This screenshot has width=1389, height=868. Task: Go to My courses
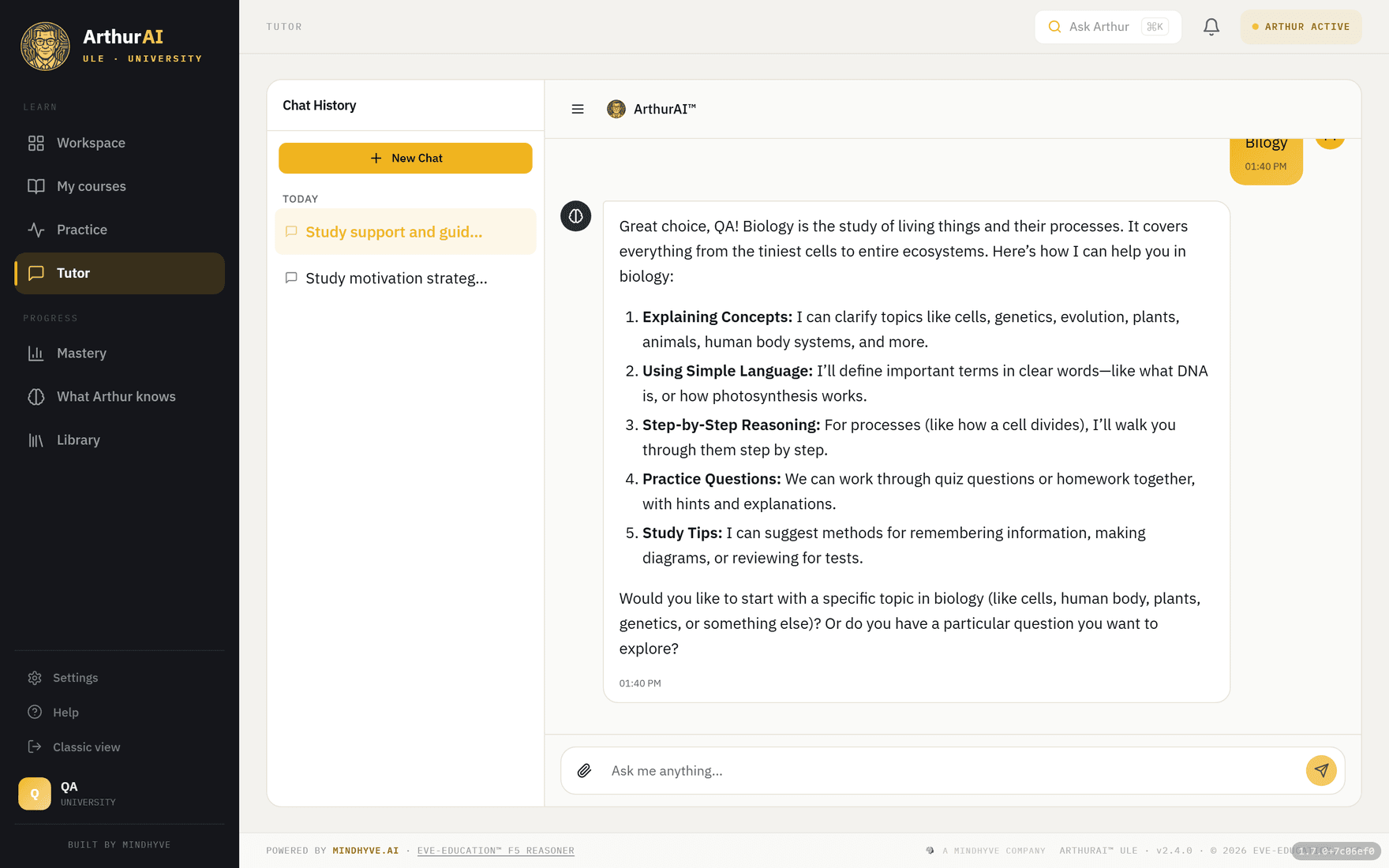click(x=119, y=186)
